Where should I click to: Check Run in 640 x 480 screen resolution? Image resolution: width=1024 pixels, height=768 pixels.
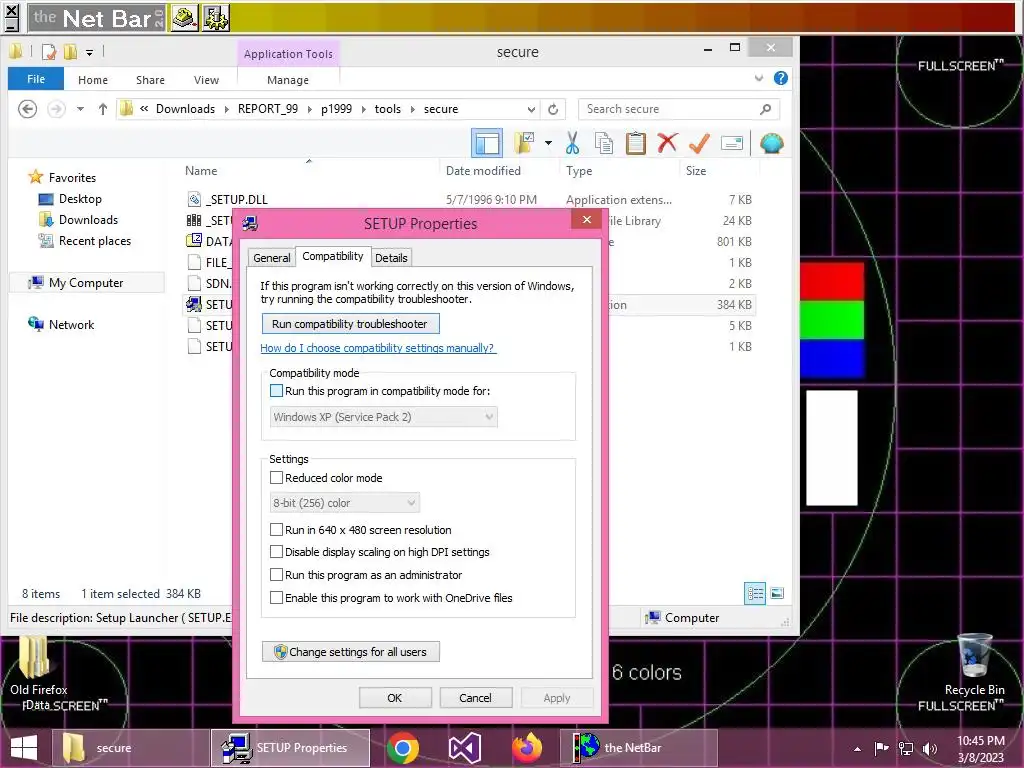(x=276, y=530)
